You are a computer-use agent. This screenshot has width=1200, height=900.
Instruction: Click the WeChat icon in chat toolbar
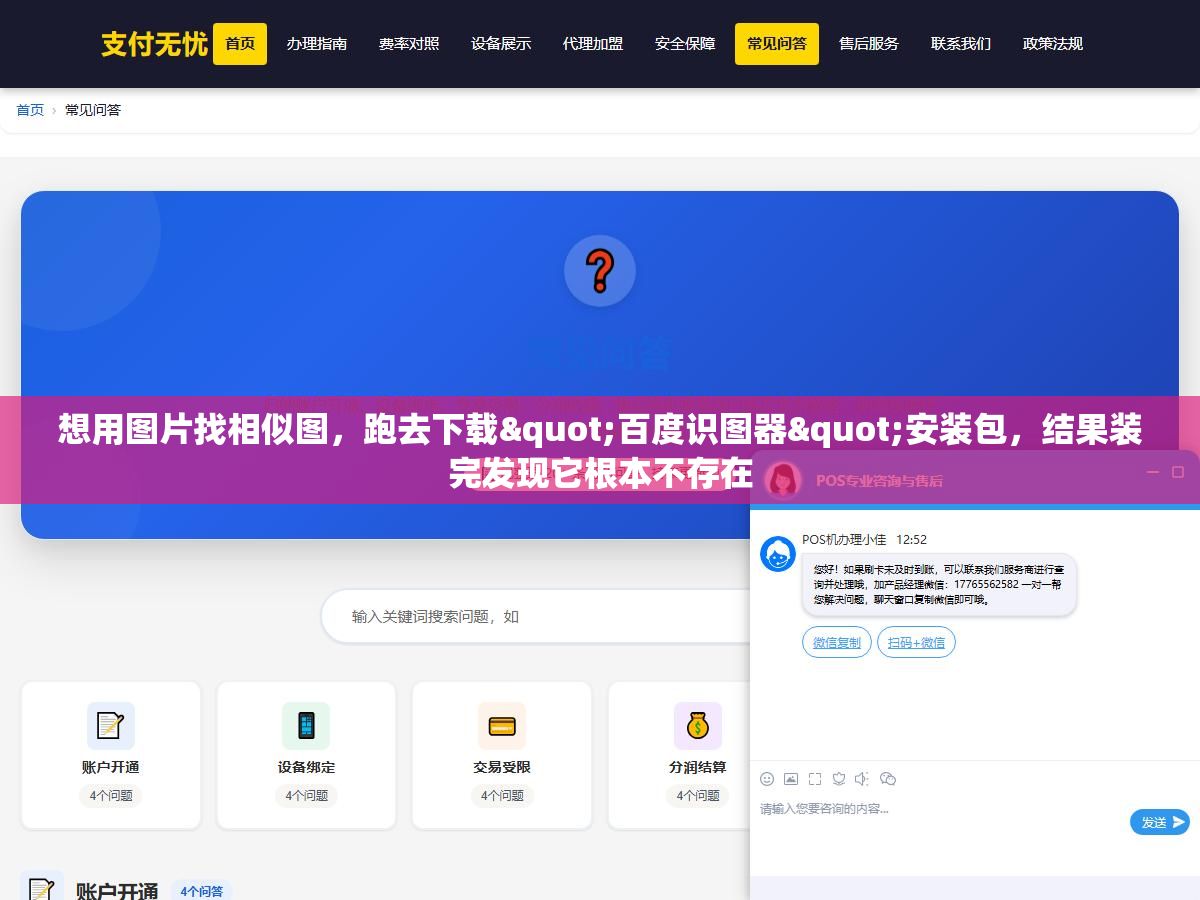point(887,779)
